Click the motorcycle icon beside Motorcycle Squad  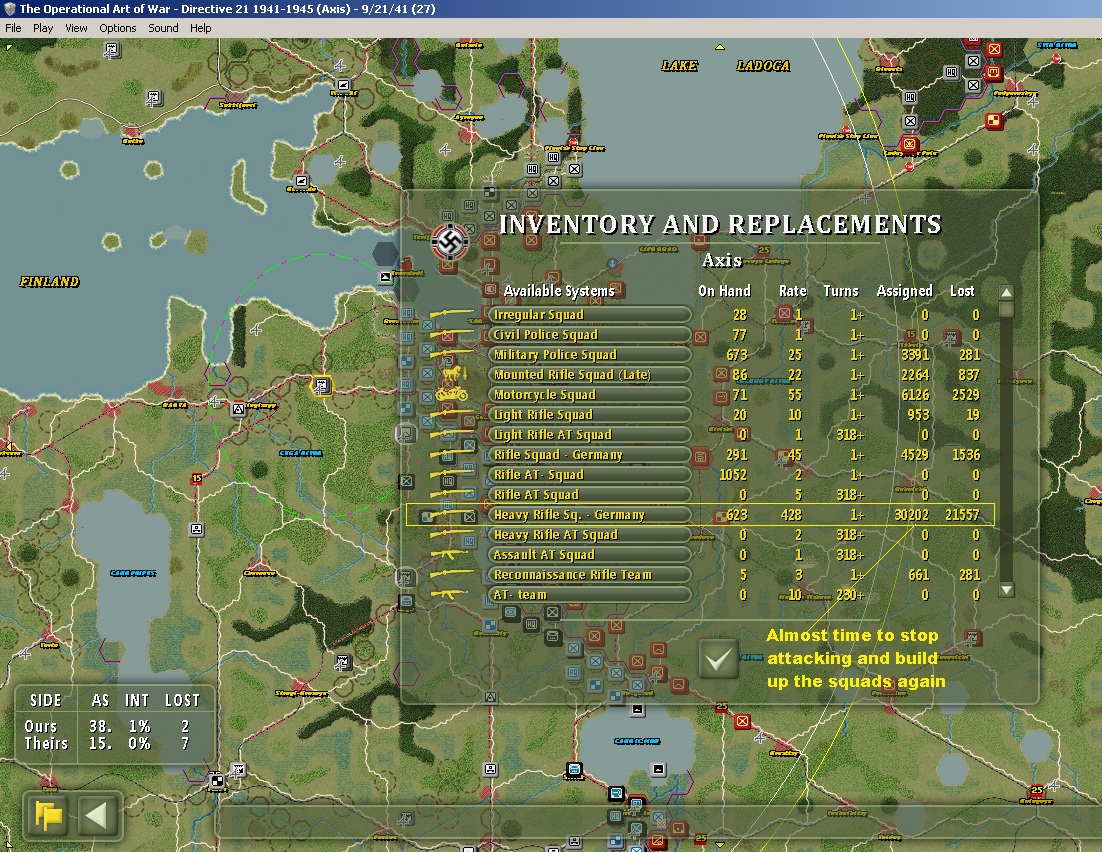452,394
